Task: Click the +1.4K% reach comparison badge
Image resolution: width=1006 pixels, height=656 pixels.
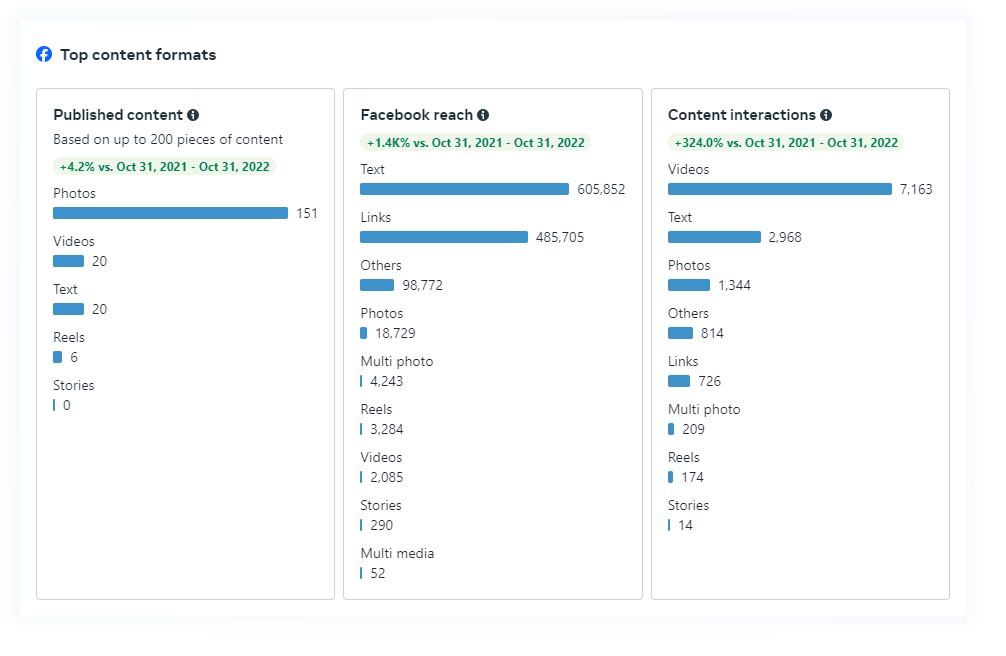Action: click(x=475, y=143)
